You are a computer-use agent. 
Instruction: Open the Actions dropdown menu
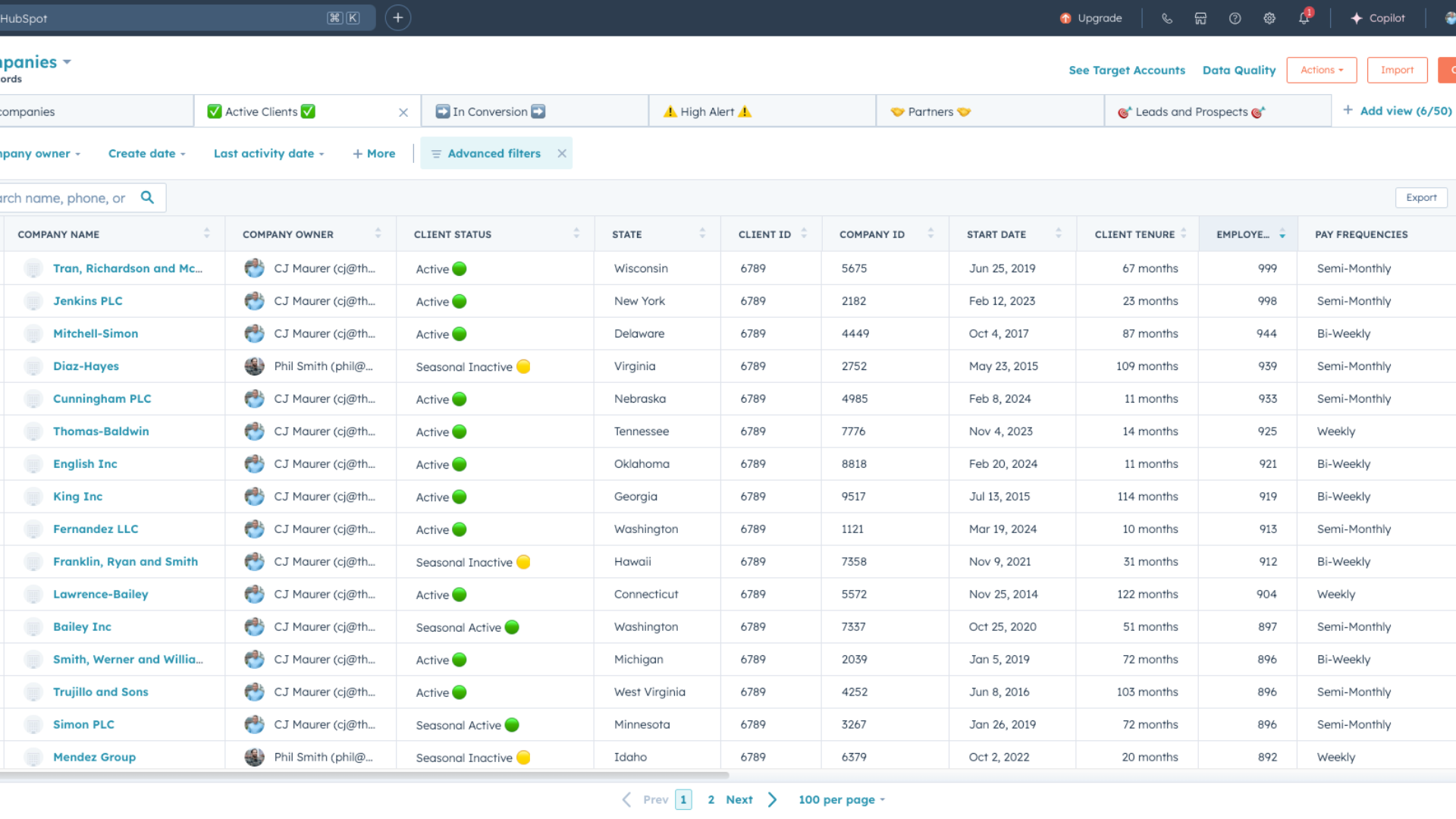pyautogui.click(x=1321, y=70)
